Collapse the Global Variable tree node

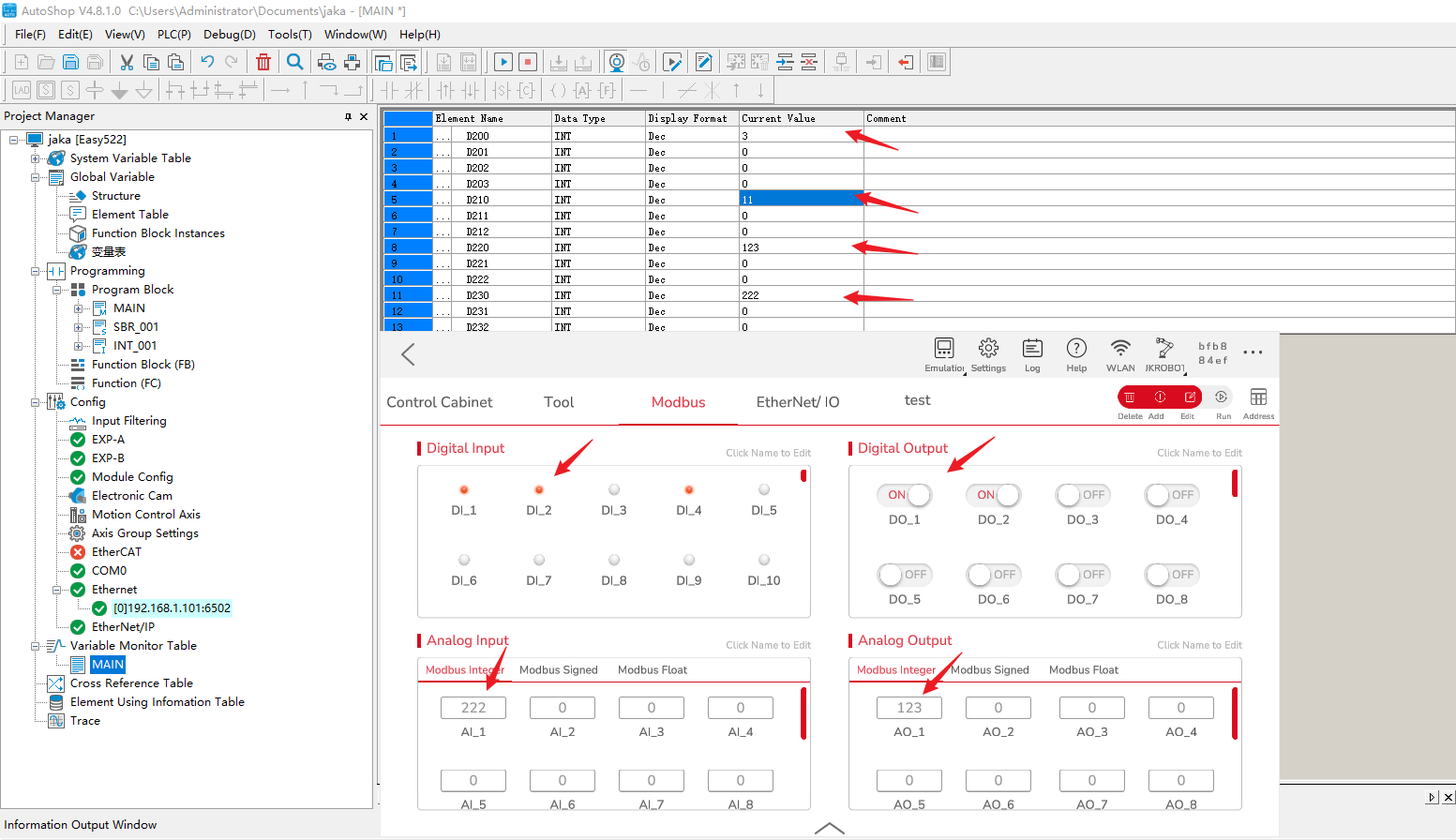pyautogui.click(x=36, y=177)
